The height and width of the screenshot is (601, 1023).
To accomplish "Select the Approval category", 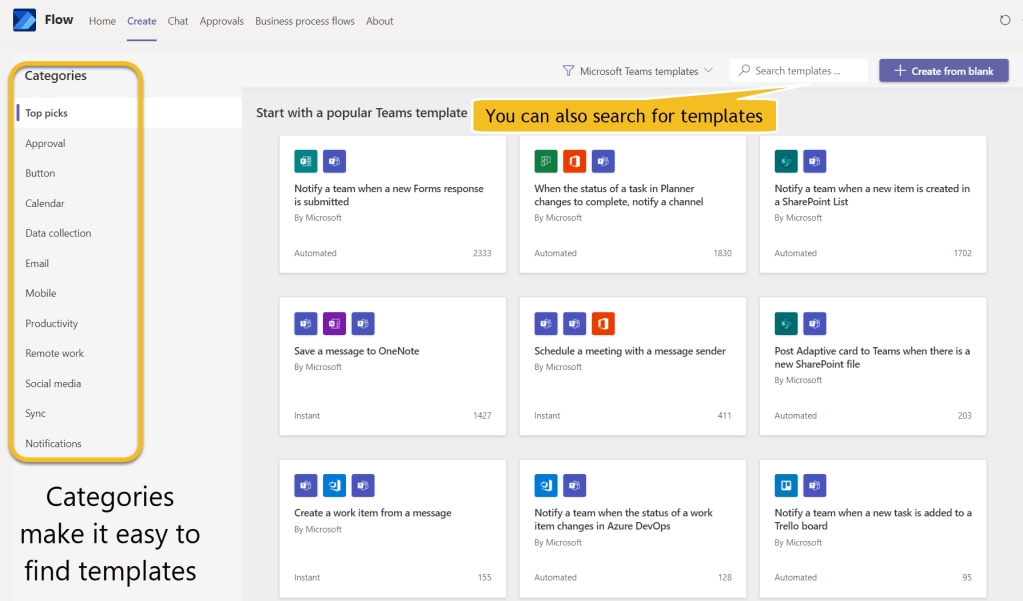I will click(46, 144).
